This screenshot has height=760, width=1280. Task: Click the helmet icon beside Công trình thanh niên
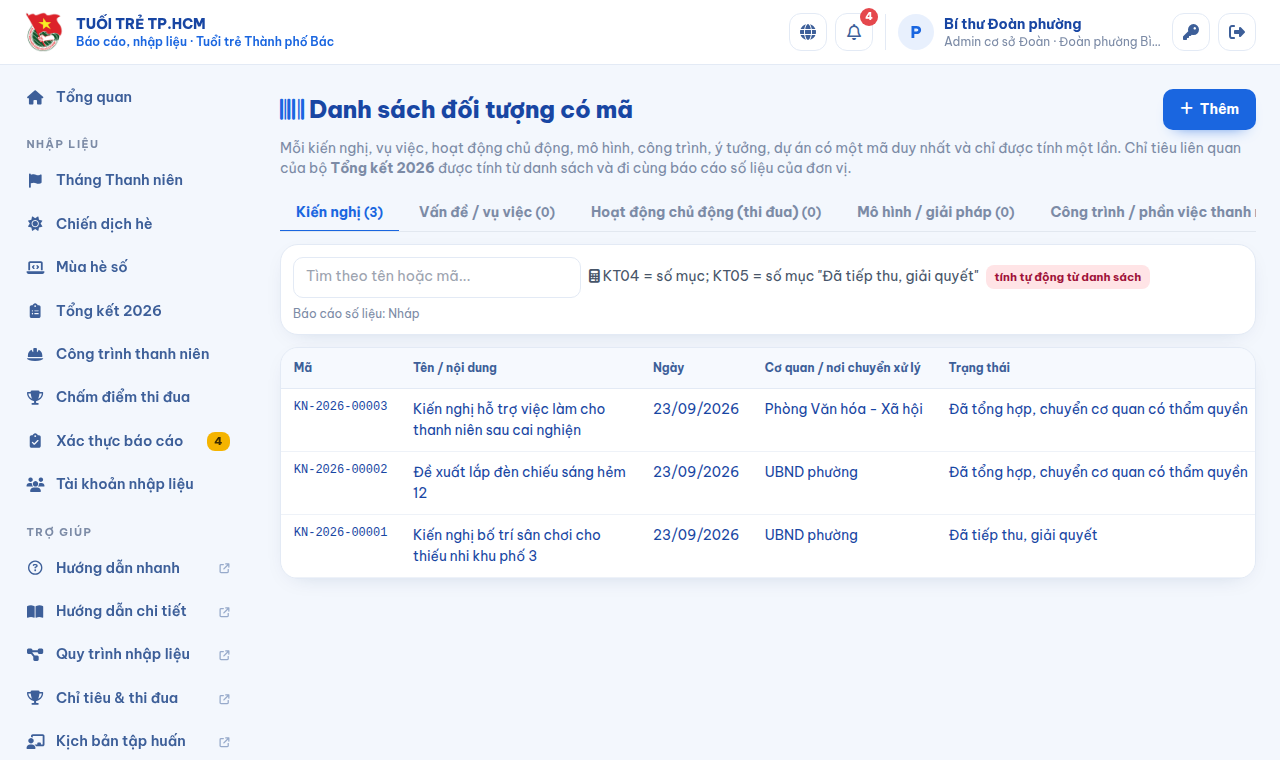35,354
